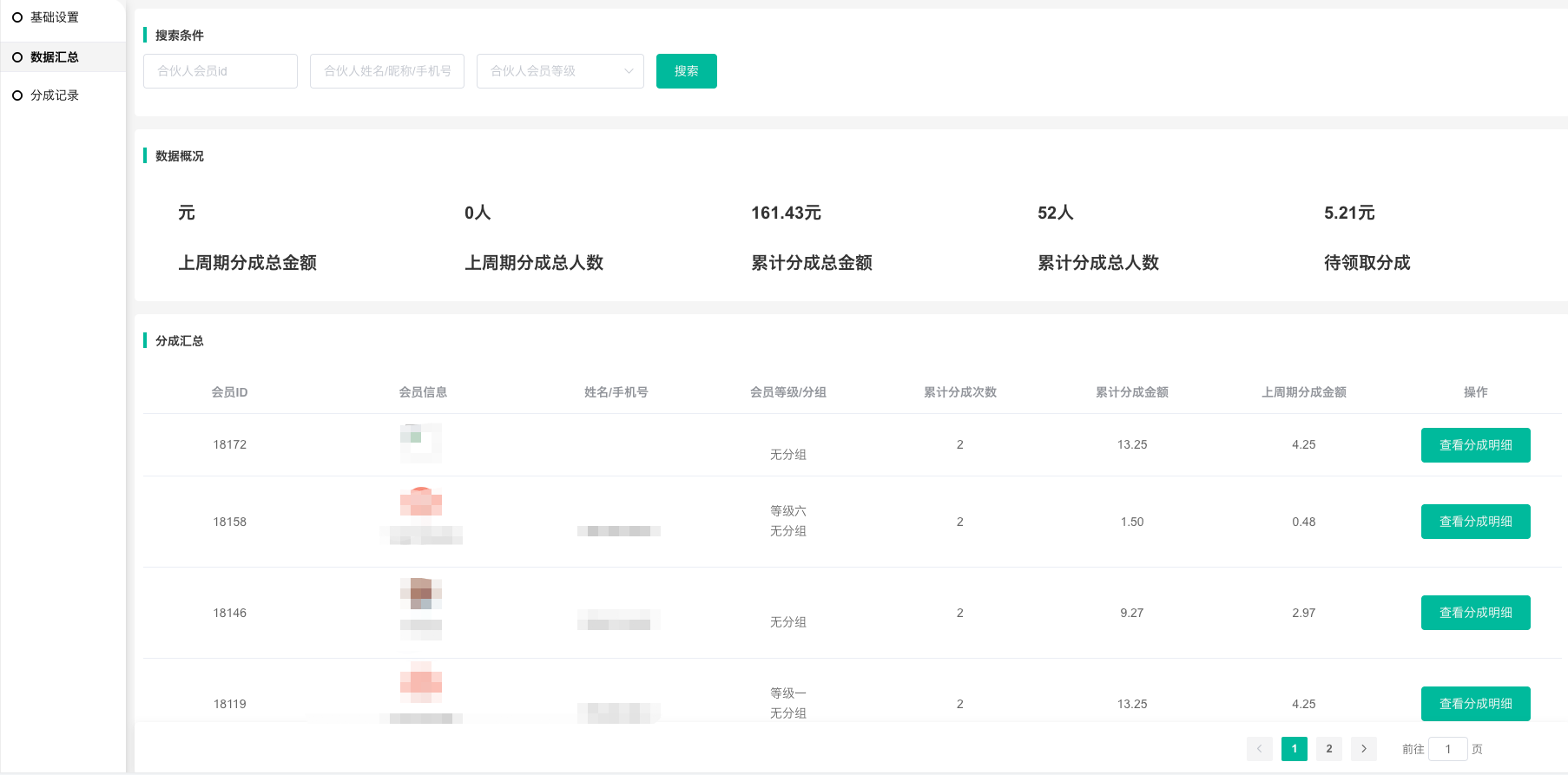Click the previous page arrow icon
The height and width of the screenshot is (775, 1568).
pyautogui.click(x=1259, y=749)
